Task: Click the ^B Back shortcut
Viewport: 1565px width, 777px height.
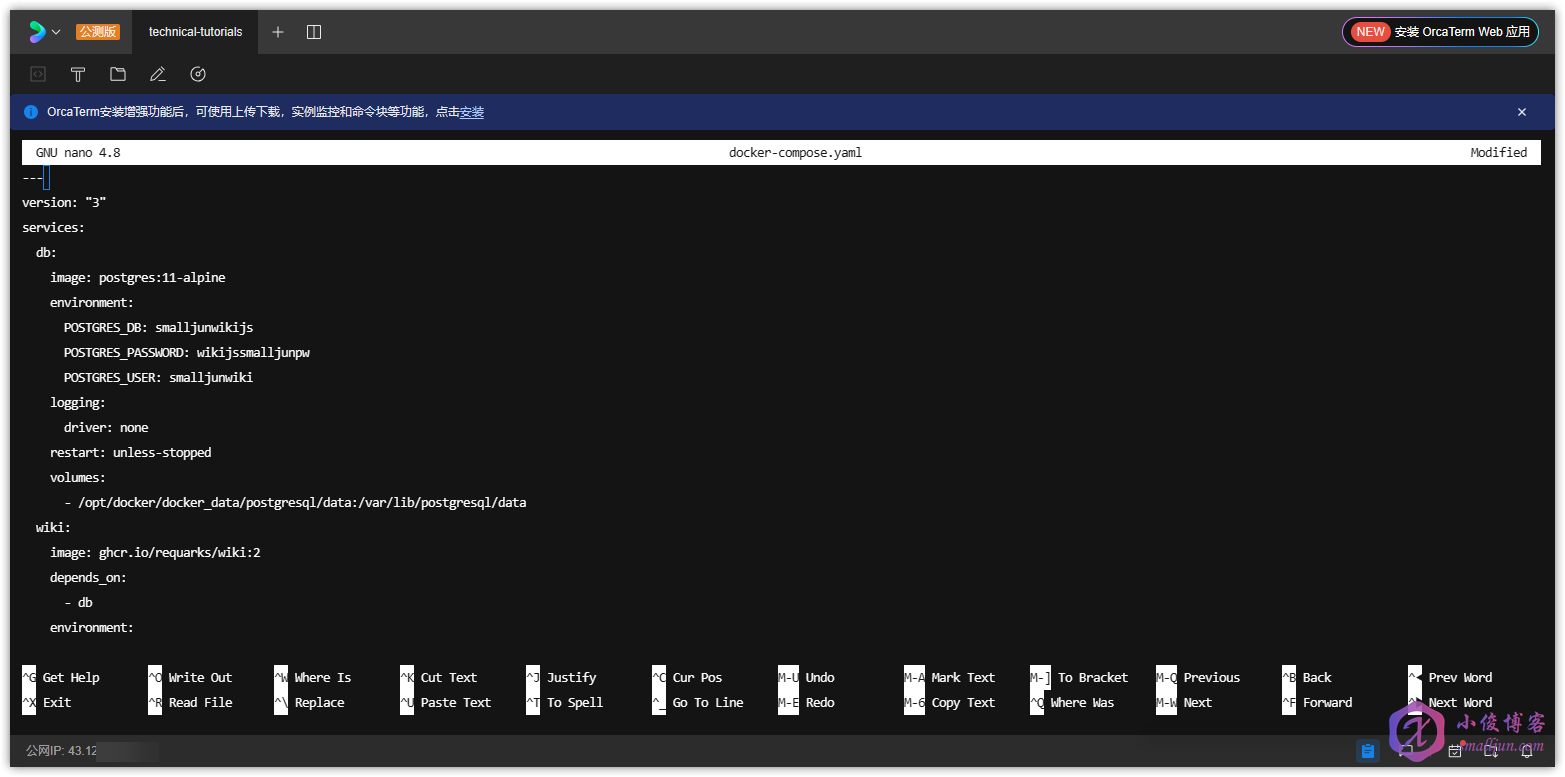Action: tap(1307, 678)
